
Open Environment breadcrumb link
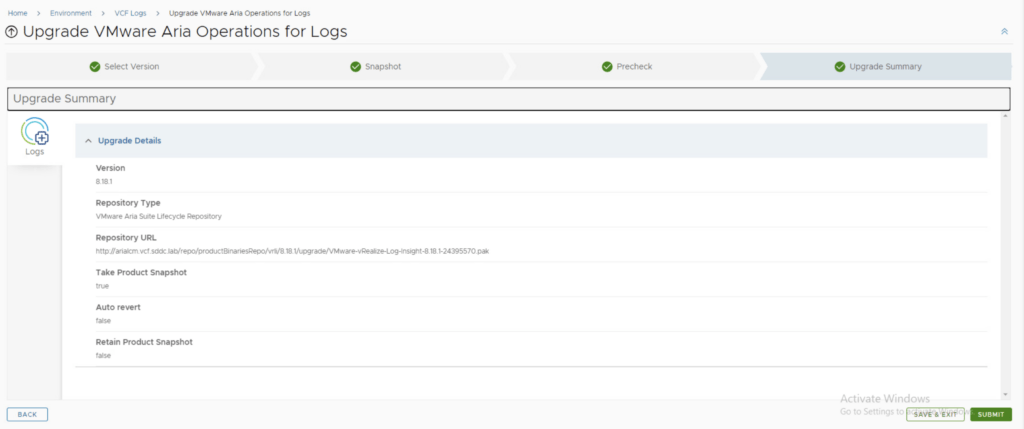(x=71, y=13)
